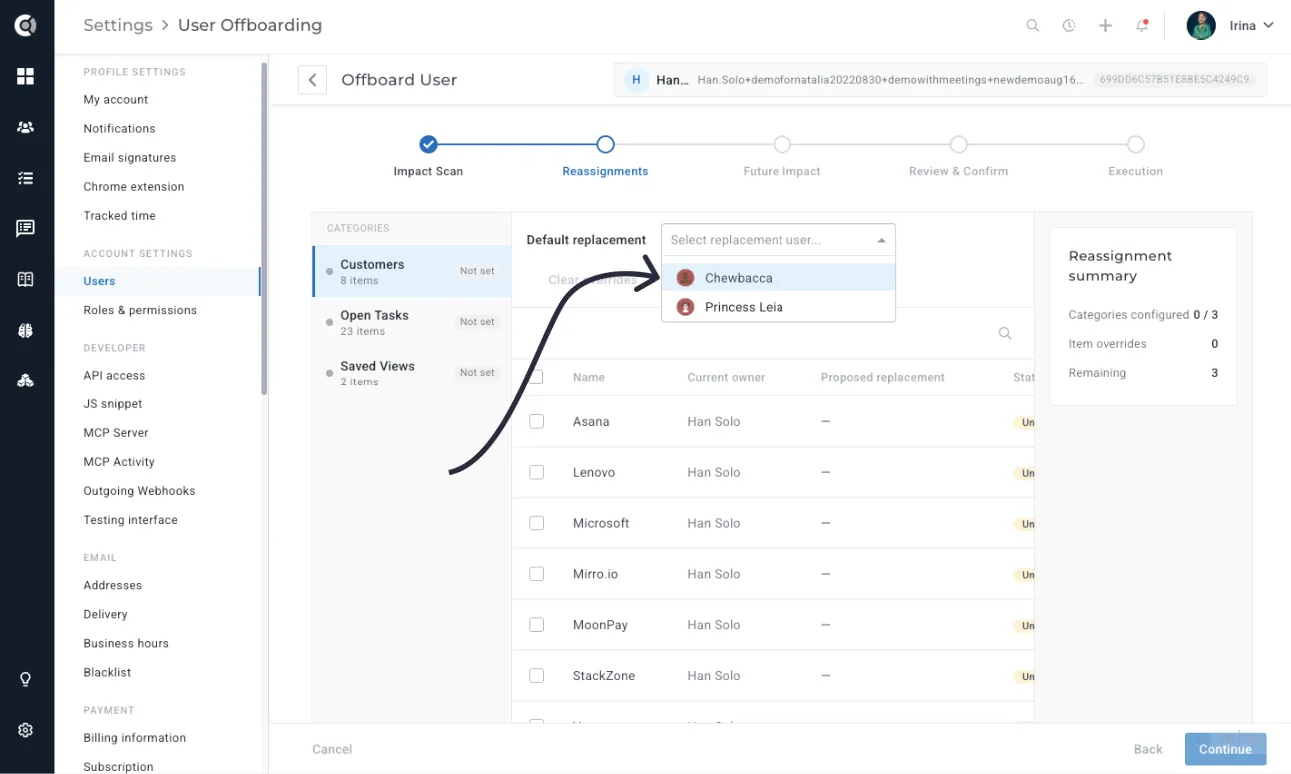The image size is (1291, 774).
Task: Select the Saved Views category
Action: click(412, 373)
